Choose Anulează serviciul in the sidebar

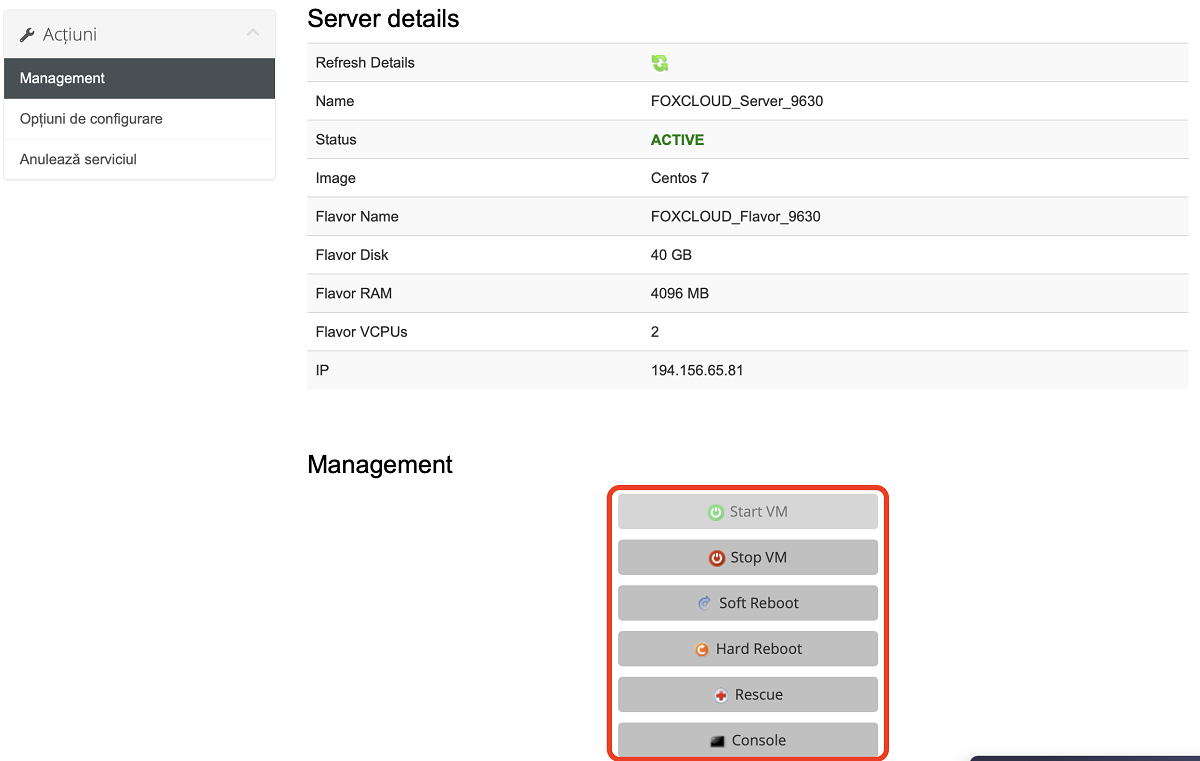pos(78,159)
